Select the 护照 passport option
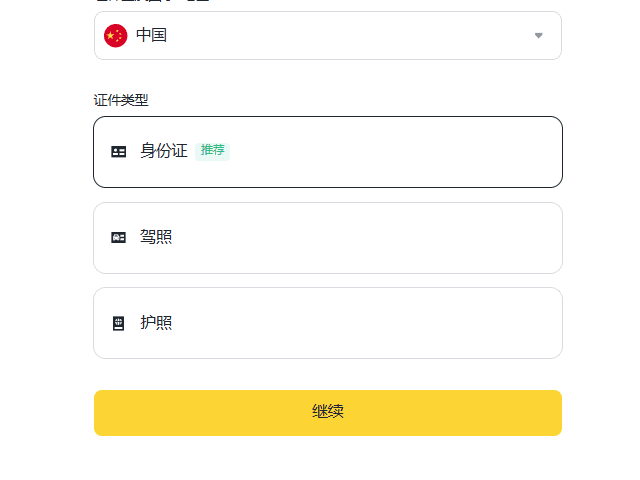 [x=327, y=323]
